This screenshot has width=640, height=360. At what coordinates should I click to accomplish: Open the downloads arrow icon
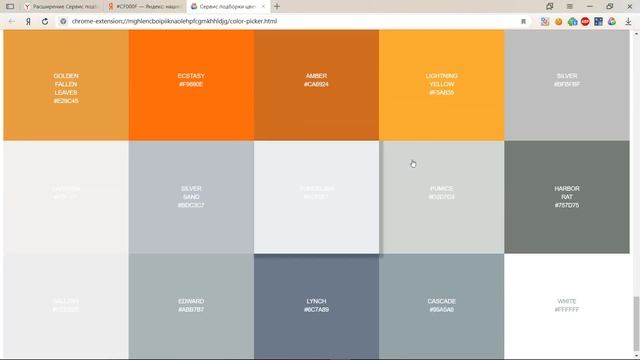coord(628,22)
